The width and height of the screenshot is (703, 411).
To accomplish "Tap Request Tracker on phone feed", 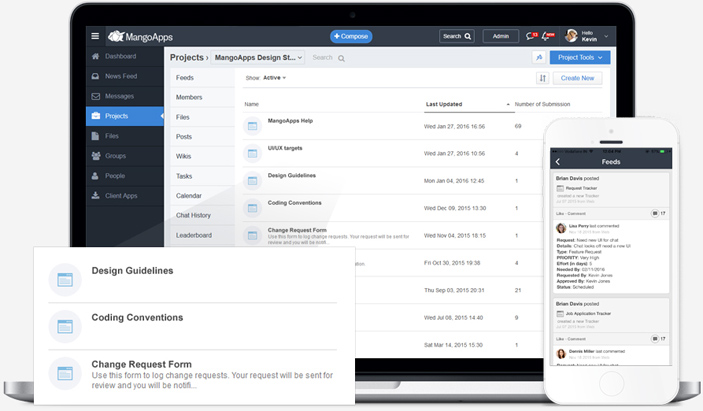I will pos(581,188).
